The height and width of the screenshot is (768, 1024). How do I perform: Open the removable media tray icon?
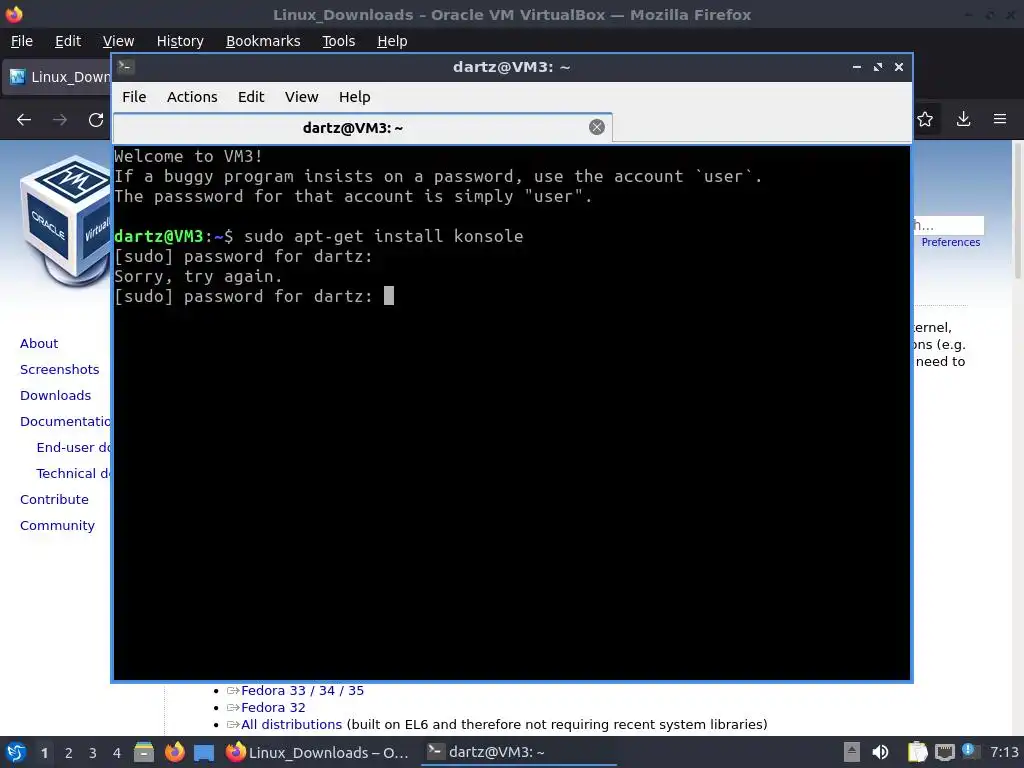[851, 752]
